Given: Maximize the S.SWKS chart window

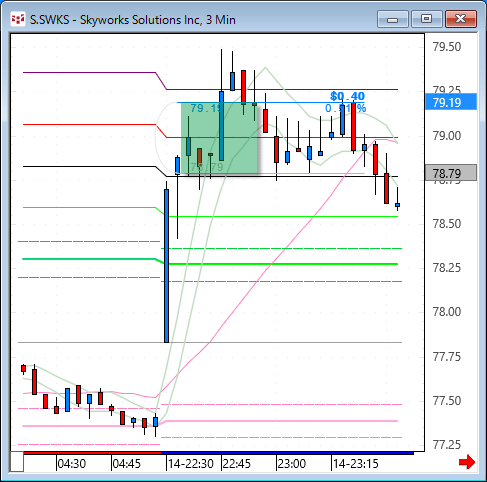Looking at the screenshot, I should tap(426, 19).
